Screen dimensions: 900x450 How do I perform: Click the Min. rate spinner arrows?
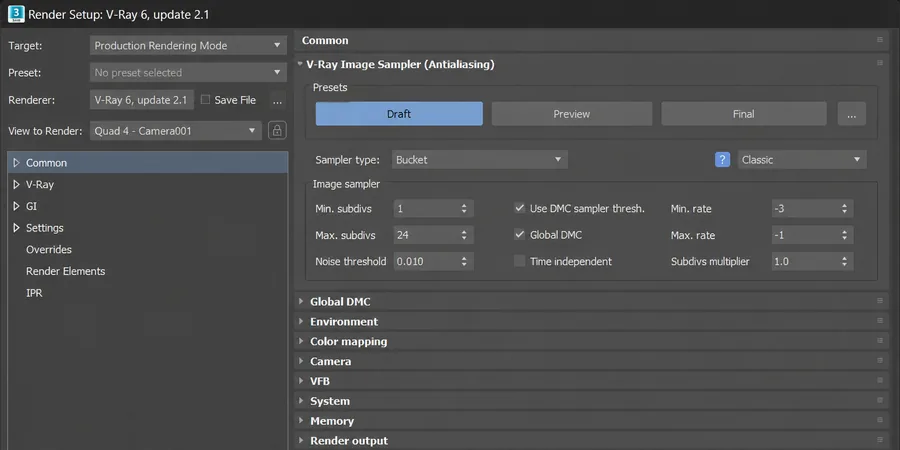[844, 209]
